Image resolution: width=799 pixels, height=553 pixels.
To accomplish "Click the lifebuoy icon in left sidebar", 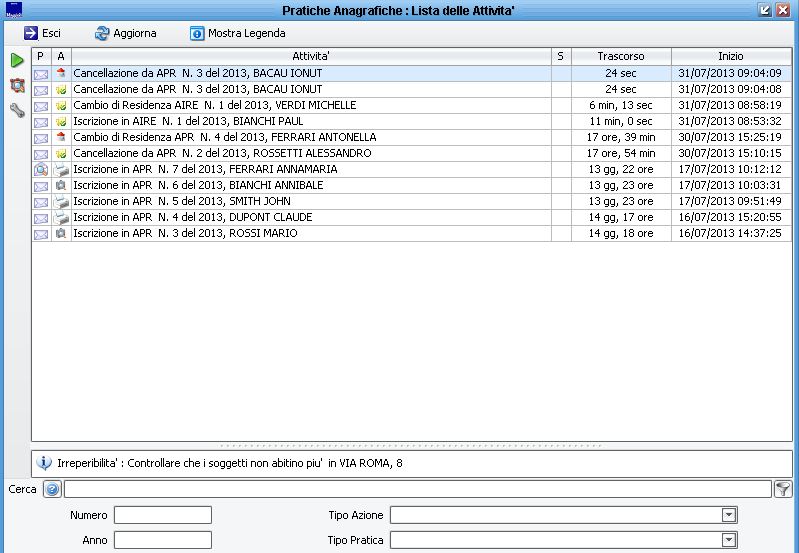I will click(17, 85).
